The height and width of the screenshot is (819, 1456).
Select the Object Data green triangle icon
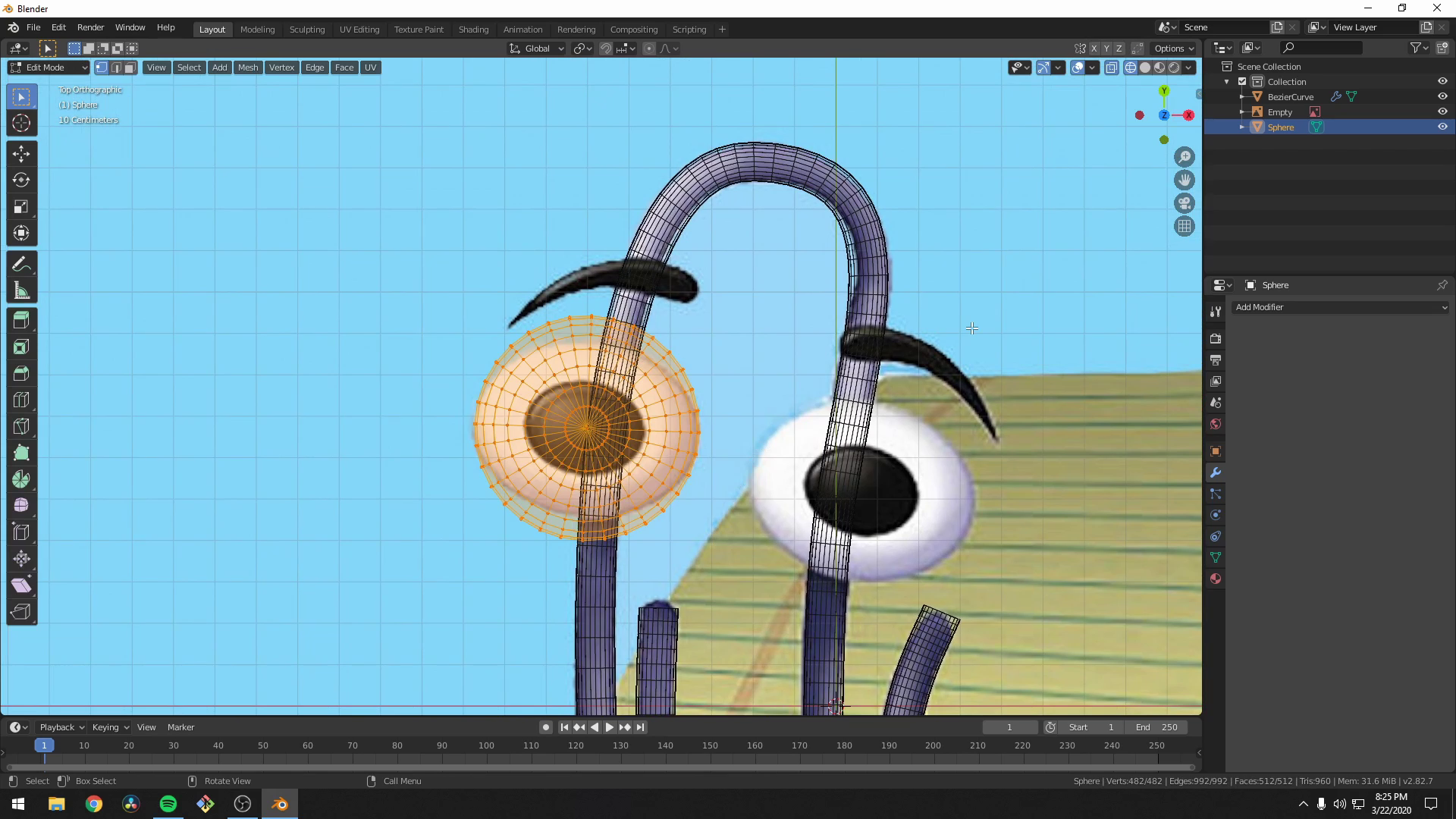point(1215,557)
